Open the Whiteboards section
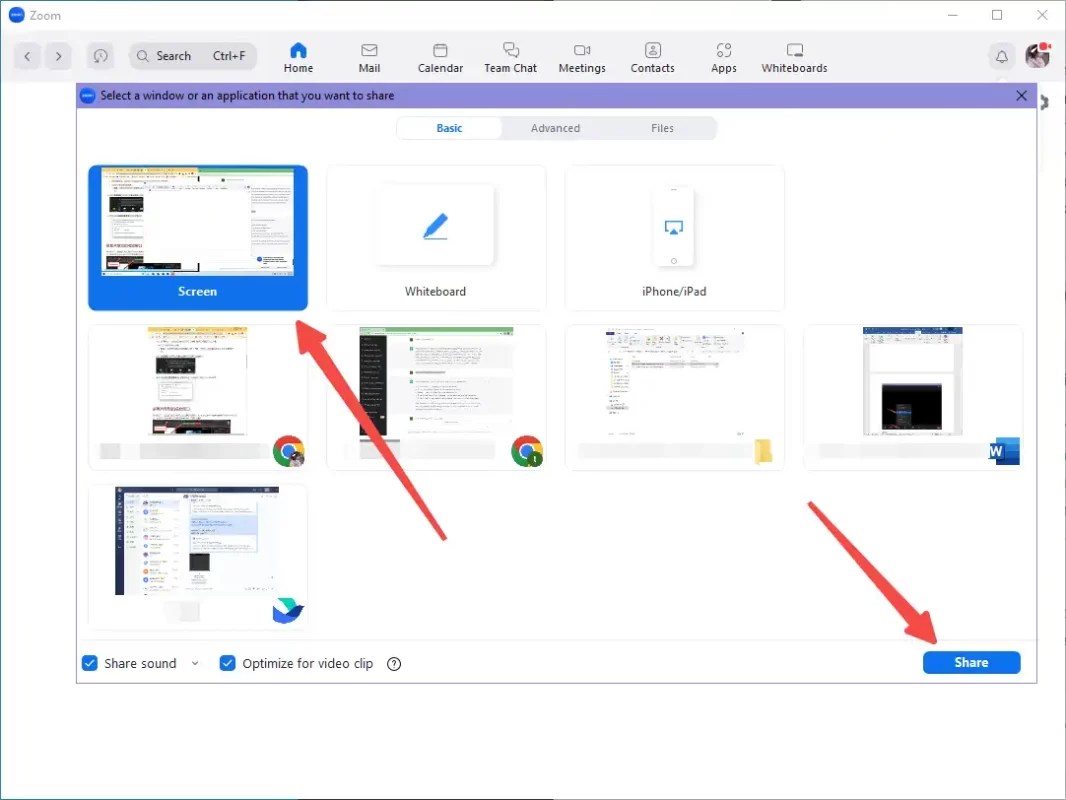 click(x=793, y=56)
